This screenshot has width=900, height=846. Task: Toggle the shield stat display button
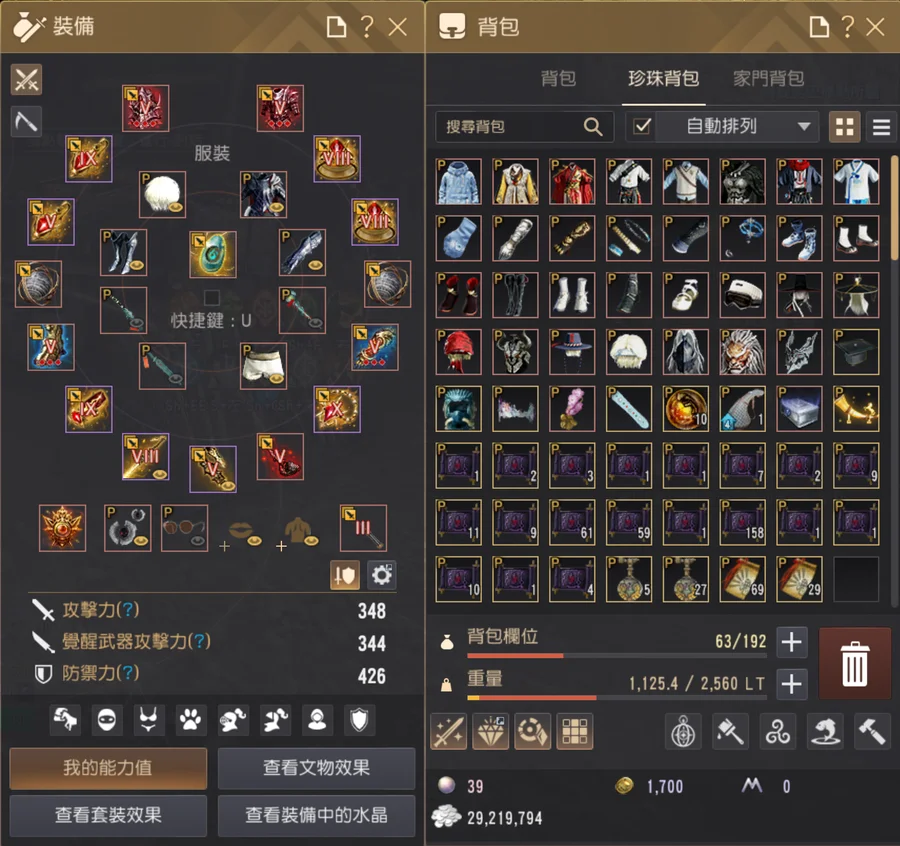pyautogui.click(x=345, y=575)
